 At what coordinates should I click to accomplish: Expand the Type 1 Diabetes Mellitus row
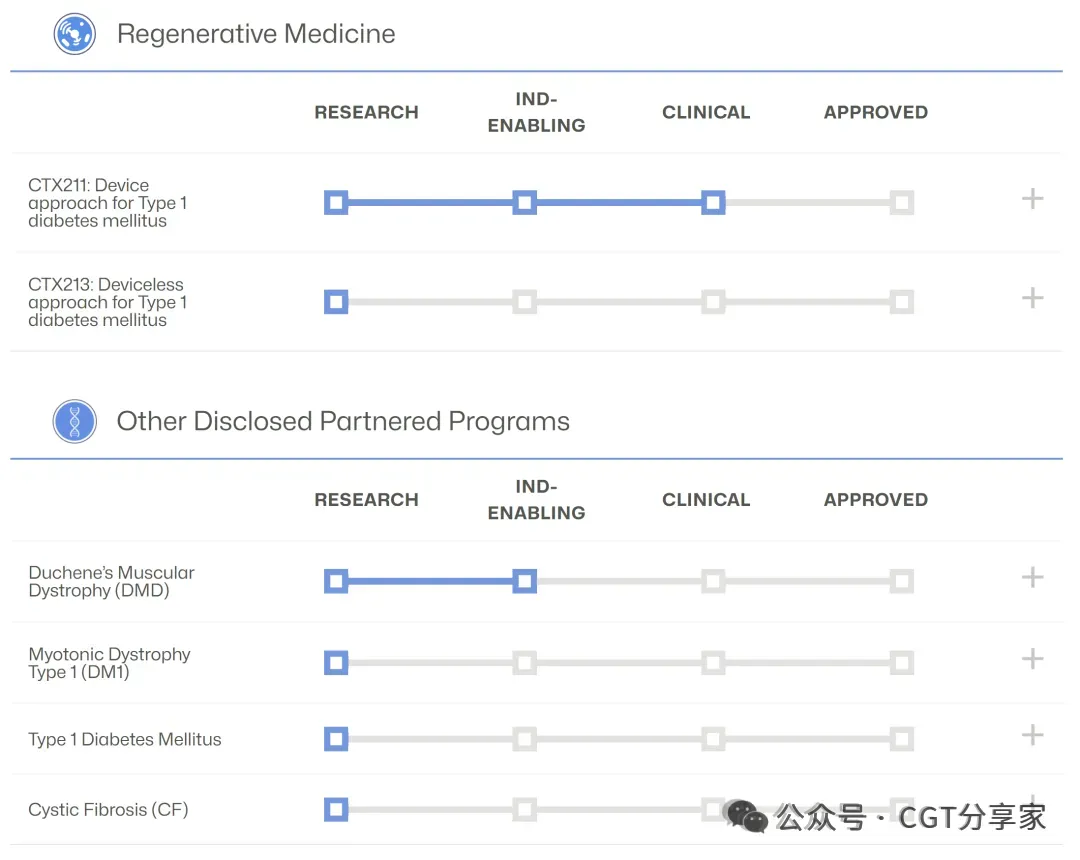[x=1032, y=736]
